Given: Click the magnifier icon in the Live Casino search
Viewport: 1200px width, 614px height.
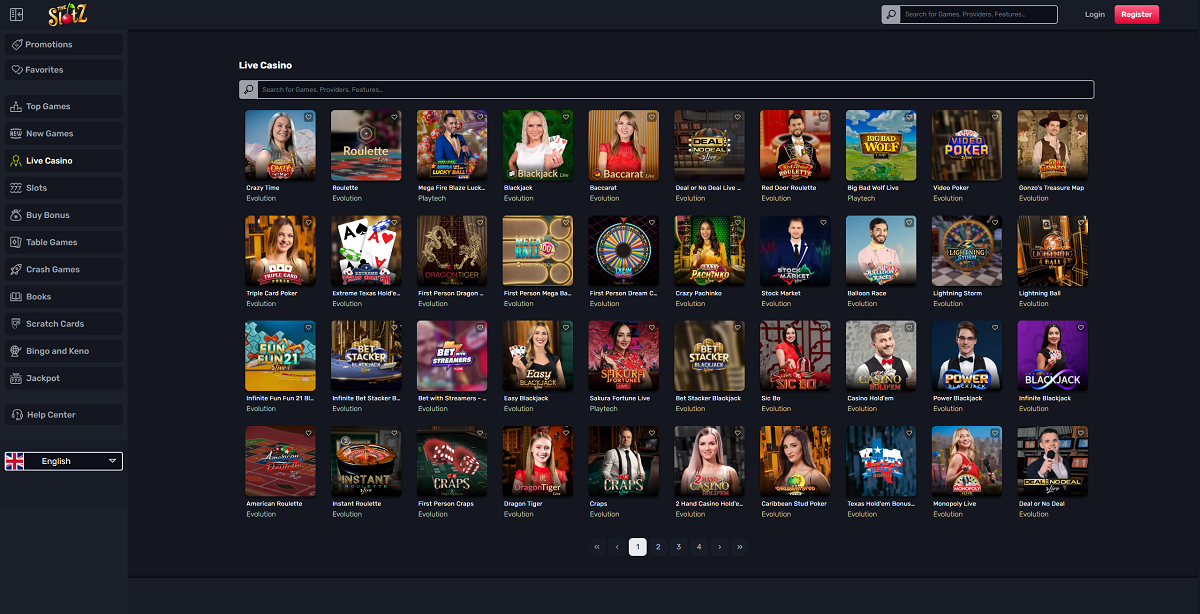Looking at the screenshot, I should point(248,89).
